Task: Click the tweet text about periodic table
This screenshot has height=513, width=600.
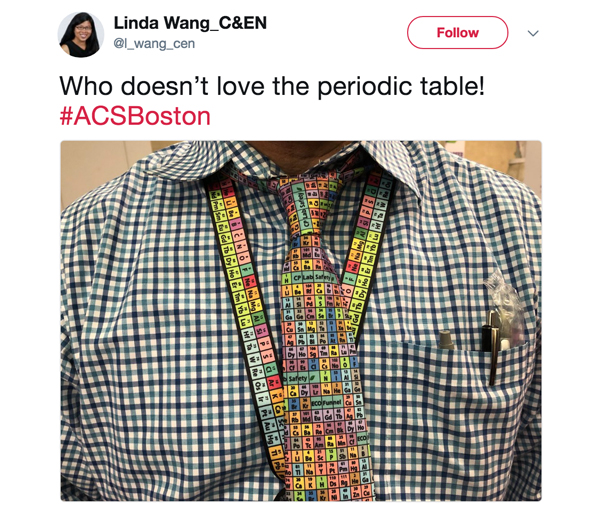Action: tap(272, 86)
